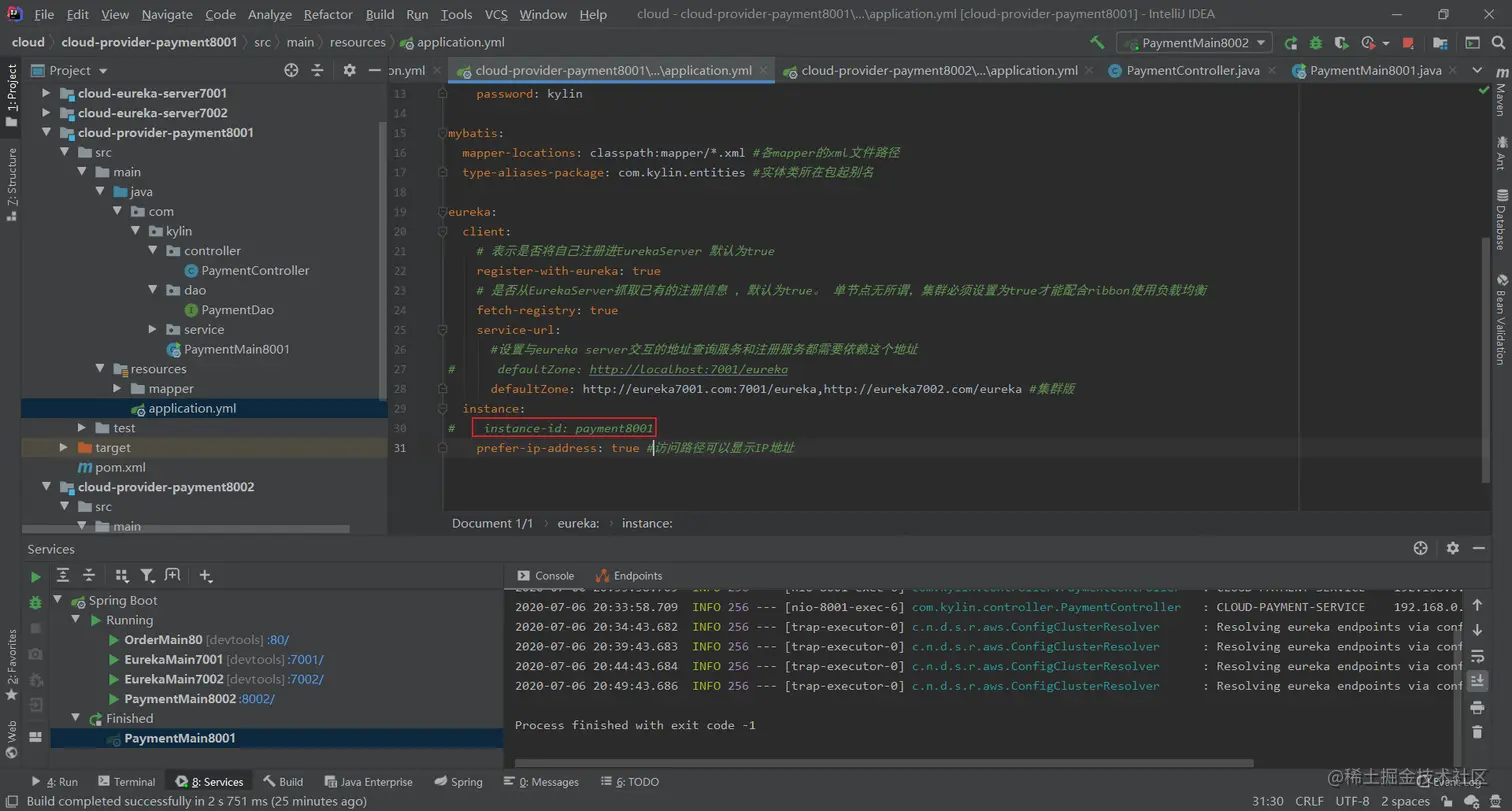
Task: Click Expand All in Services toolbar
Action: click(x=62, y=575)
